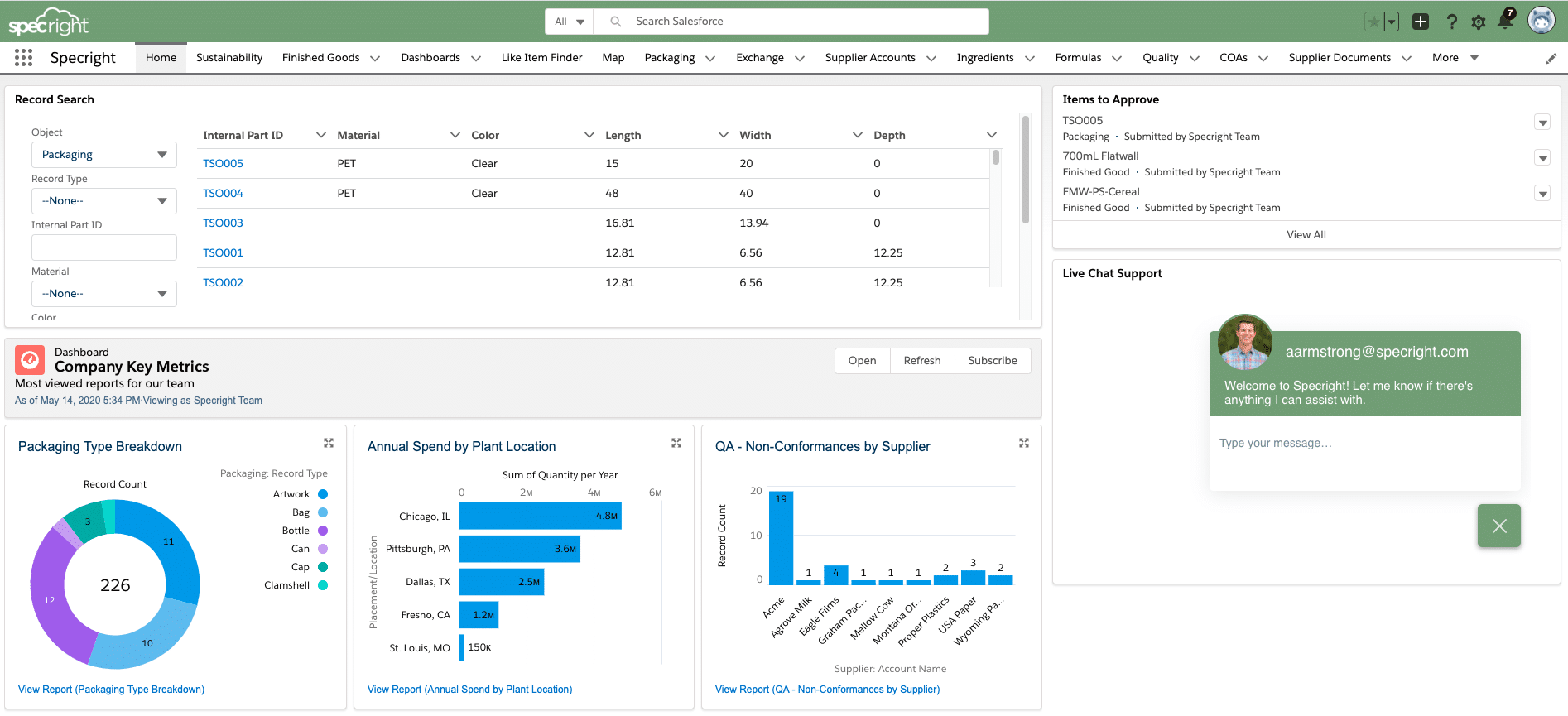The image size is (1568, 716).
Task: Click the pencil edit navigation icon
Action: click(1551, 58)
